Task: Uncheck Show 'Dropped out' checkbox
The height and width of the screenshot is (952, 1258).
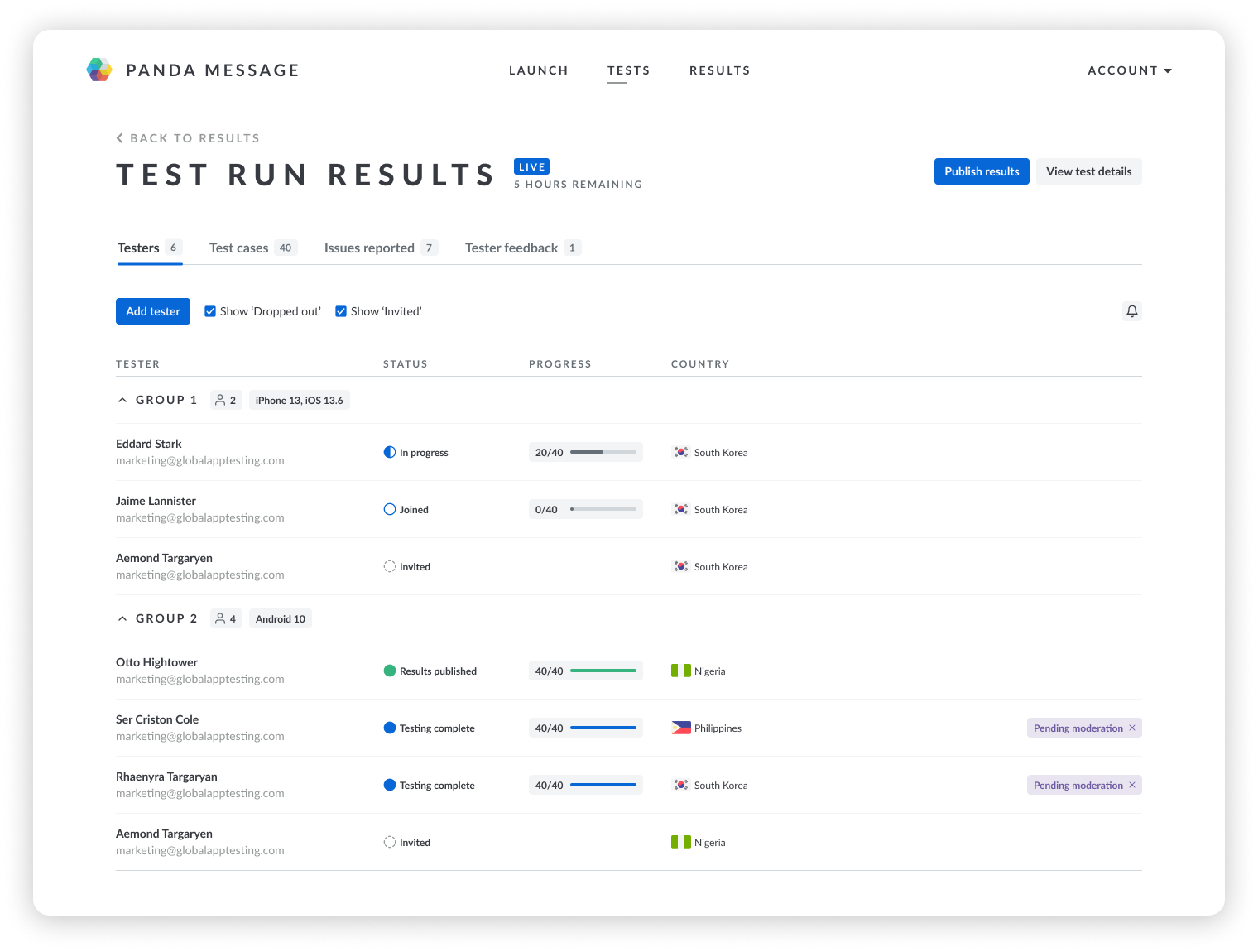Action: 210,311
